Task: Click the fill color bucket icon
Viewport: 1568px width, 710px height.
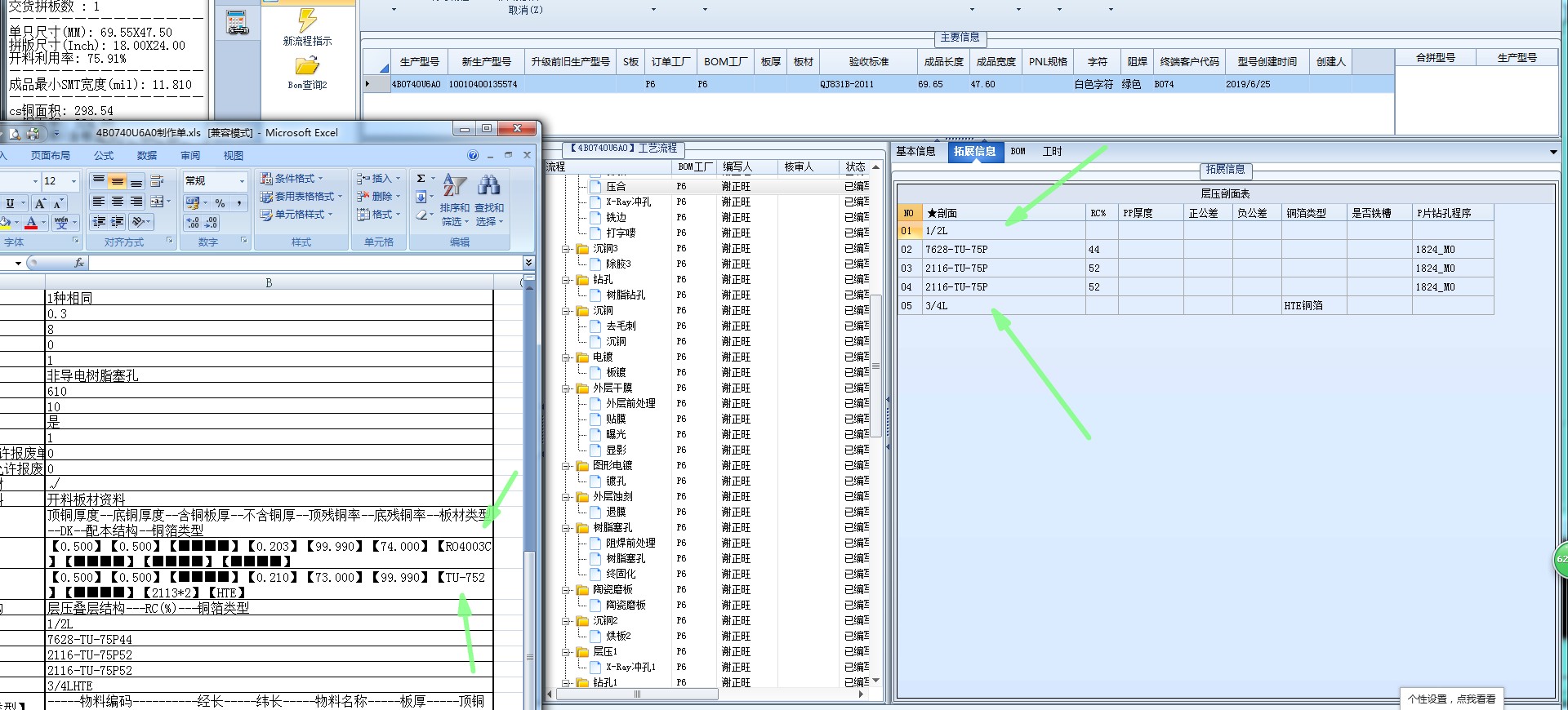Action: click(x=6, y=223)
